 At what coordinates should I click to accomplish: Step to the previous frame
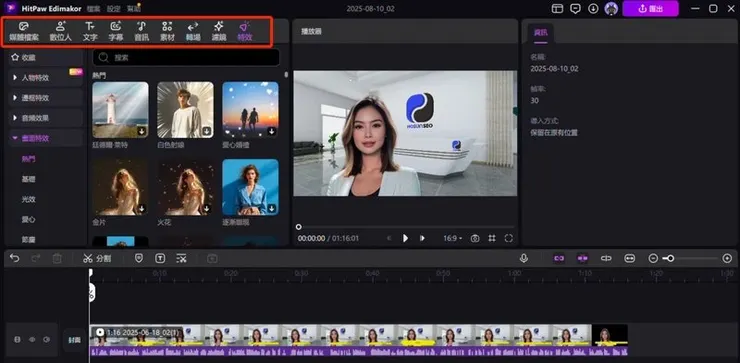click(389, 238)
